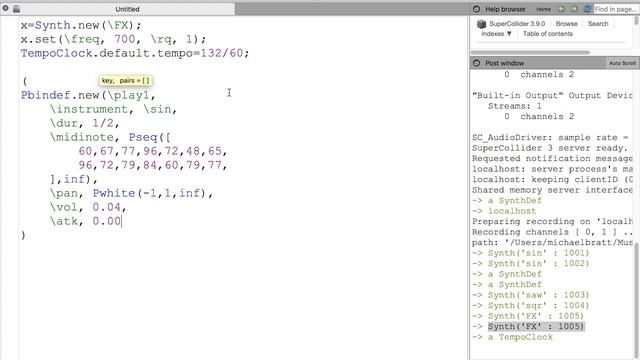Open the Post window dock menu icon
This screenshot has width=640, height=360.
click(476, 63)
